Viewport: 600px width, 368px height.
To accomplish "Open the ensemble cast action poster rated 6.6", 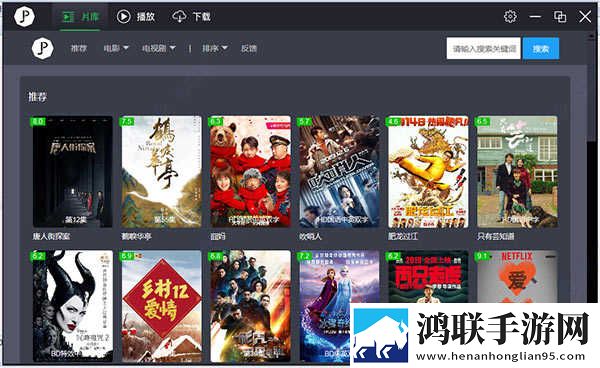I will tap(250, 306).
